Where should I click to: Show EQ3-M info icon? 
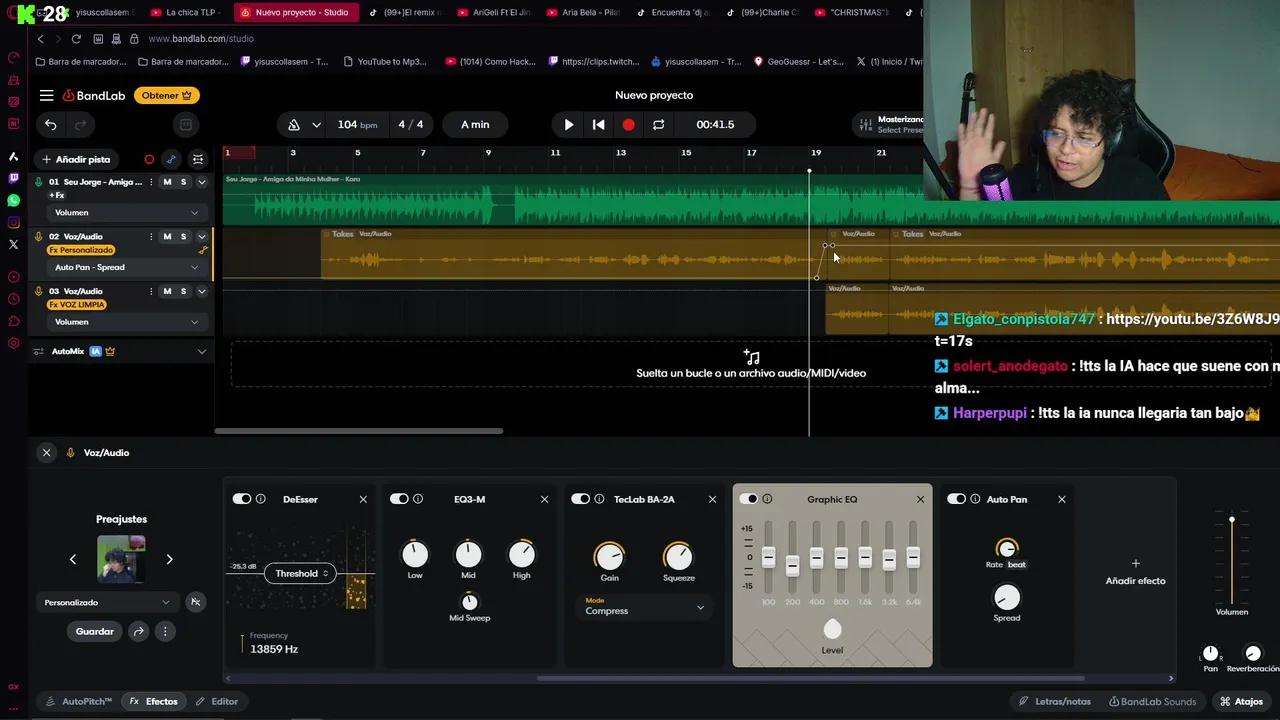click(418, 499)
